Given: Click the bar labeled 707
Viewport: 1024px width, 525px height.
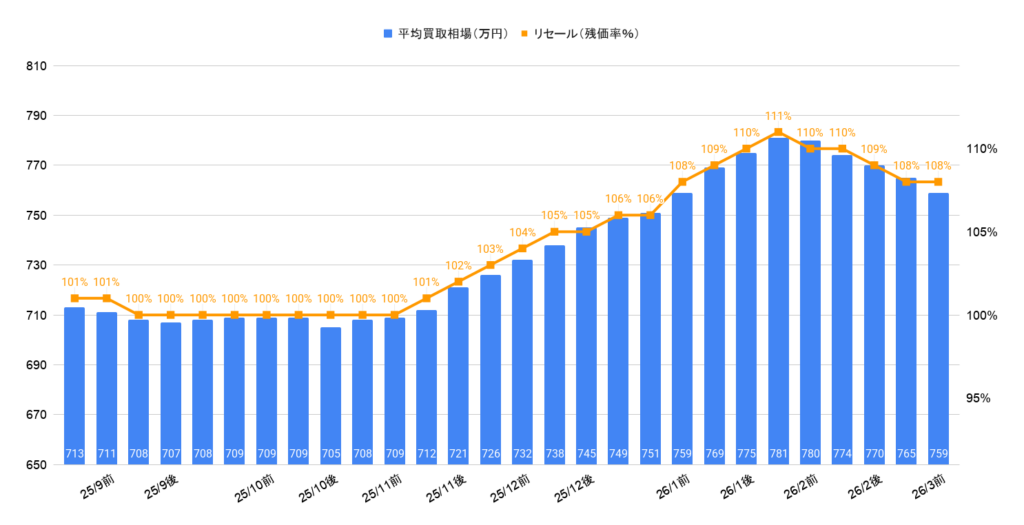Looking at the screenshot, I should click(170, 394).
